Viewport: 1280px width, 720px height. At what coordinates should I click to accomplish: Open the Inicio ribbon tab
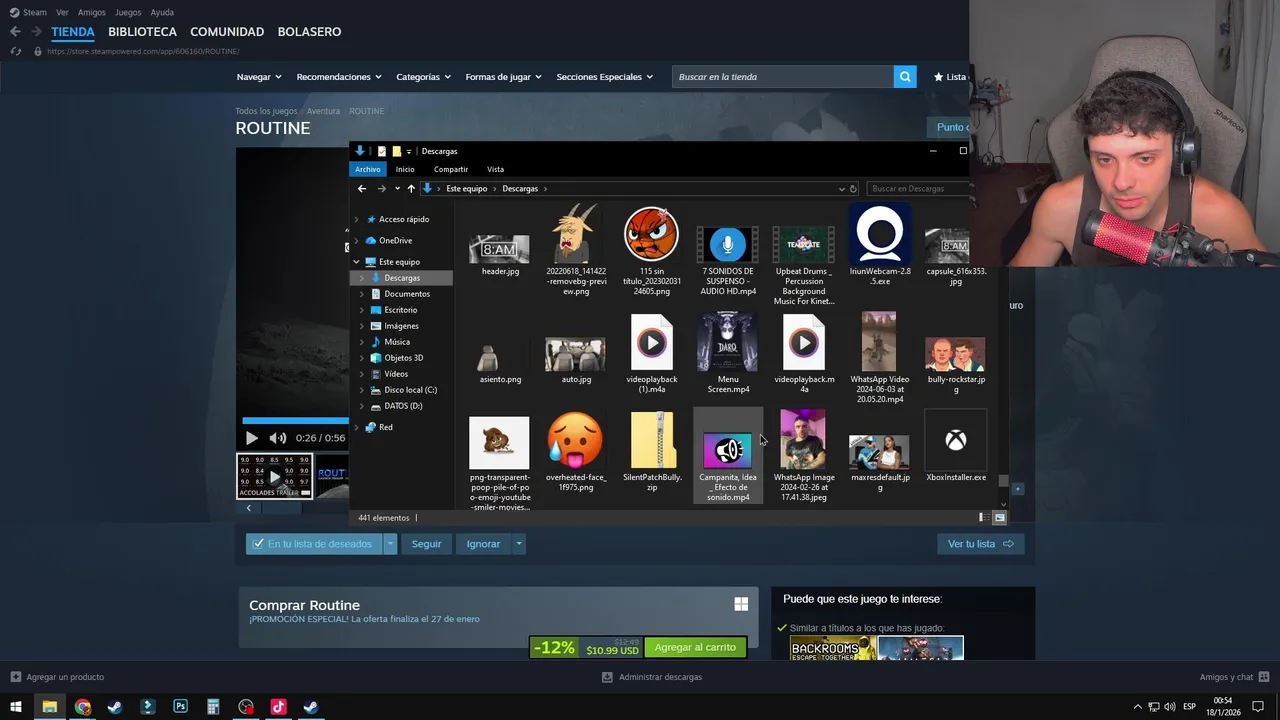tap(405, 169)
